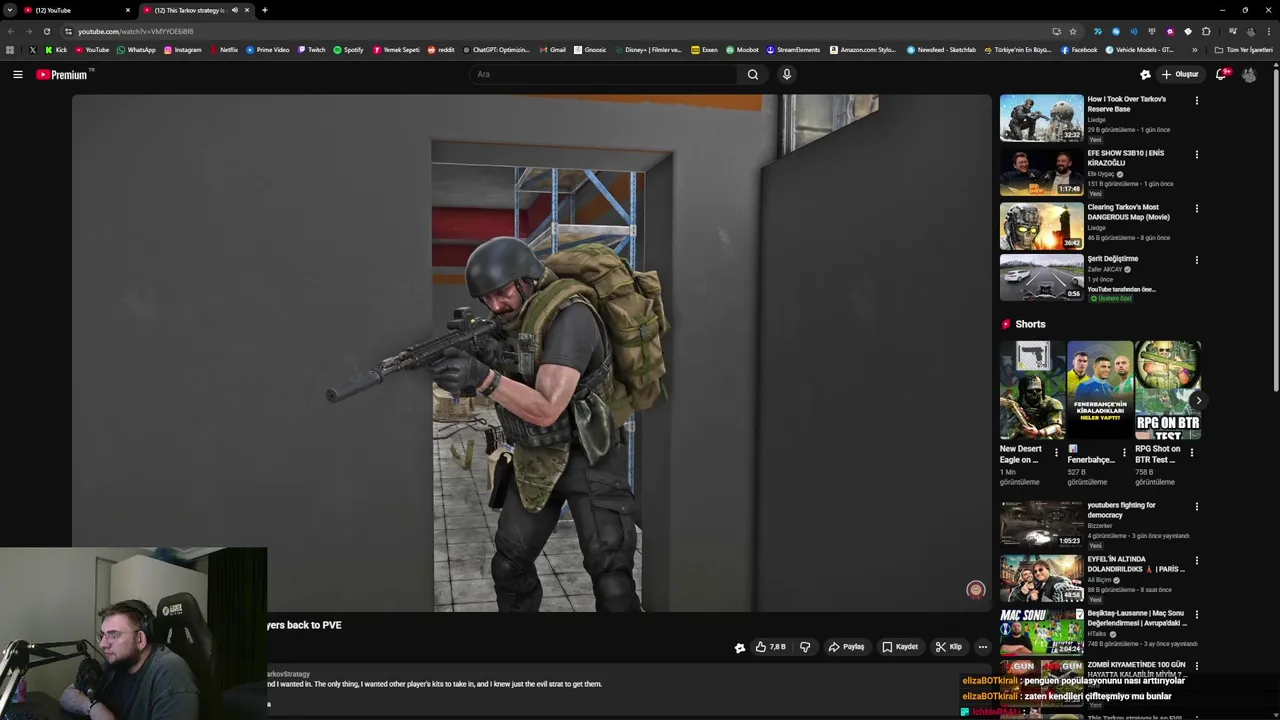The height and width of the screenshot is (720, 1280).
Task: Click the 'Paylaş' share button
Action: pyautogui.click(x=846, y=647)
